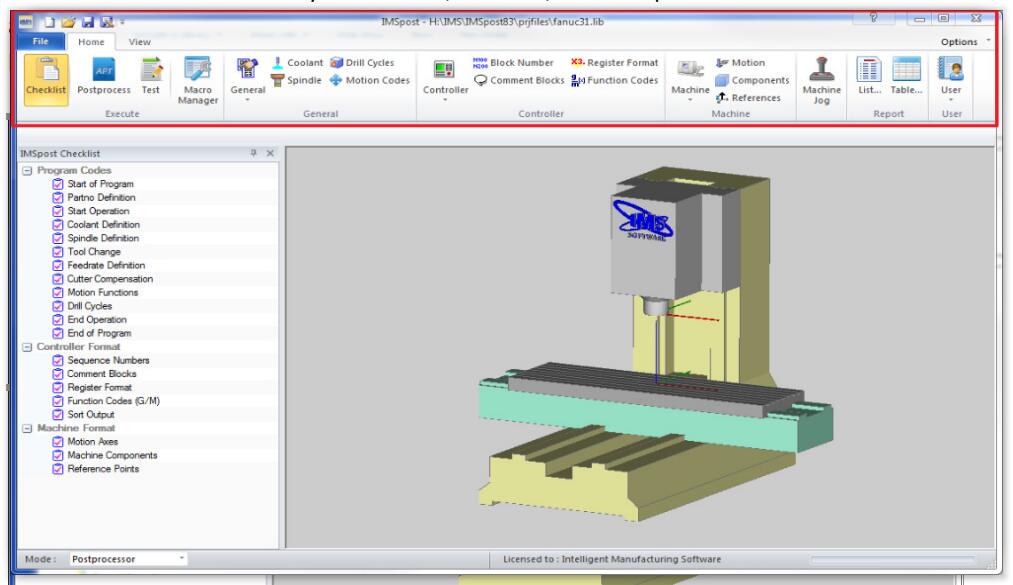Image resolution: width=1013 pixels, height=585 pixels.
Task: Switch to the View ribbon tab
Action: [139, 41]
